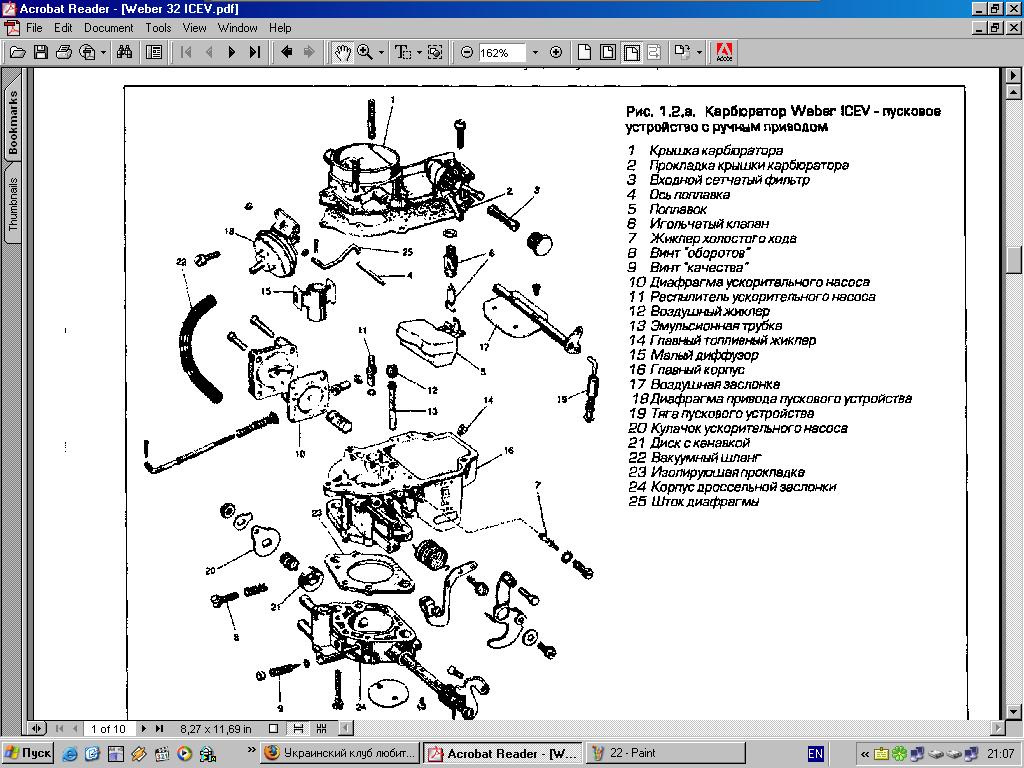Click the page number field "1 of 10"
Screen dimensions: 1024x768
coord(108,729)
